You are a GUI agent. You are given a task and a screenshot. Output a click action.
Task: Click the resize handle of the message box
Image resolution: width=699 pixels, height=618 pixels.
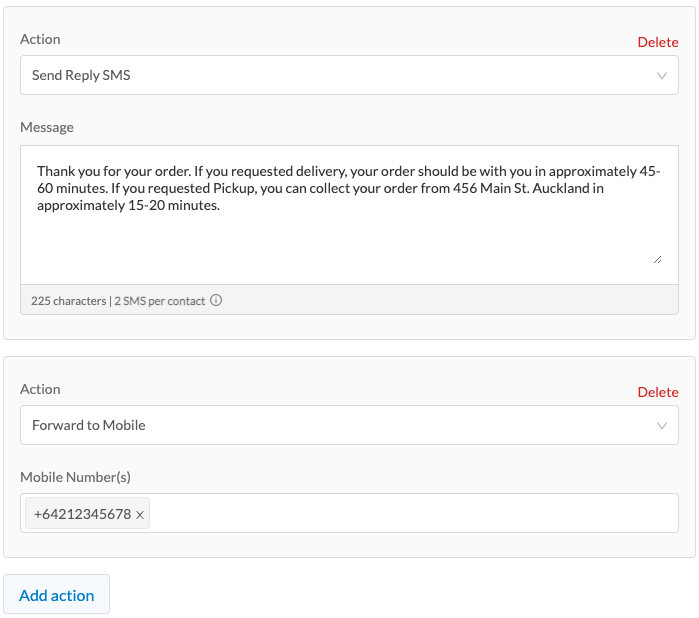tap(657, 260)
